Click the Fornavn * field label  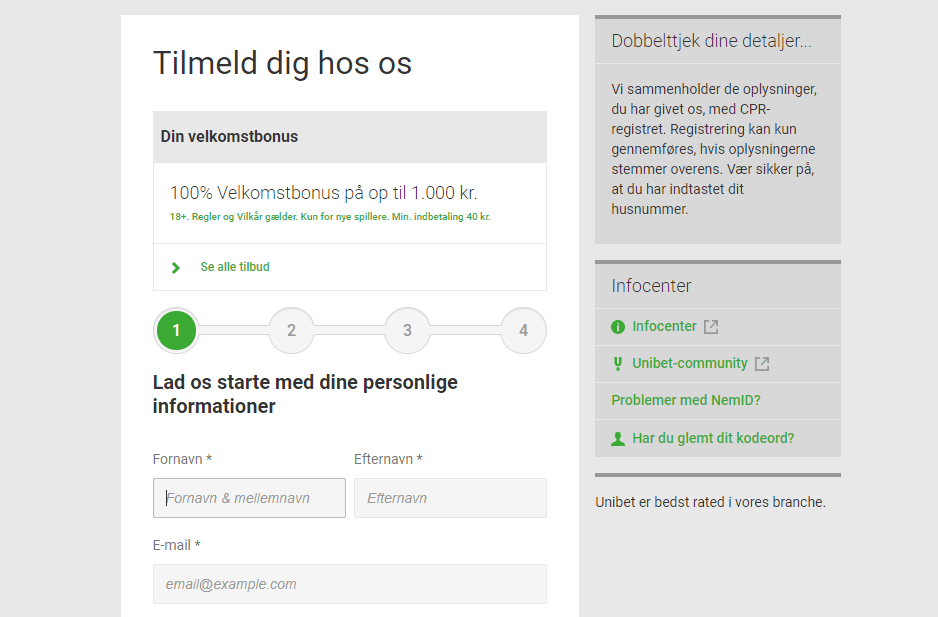coord(182,459)
